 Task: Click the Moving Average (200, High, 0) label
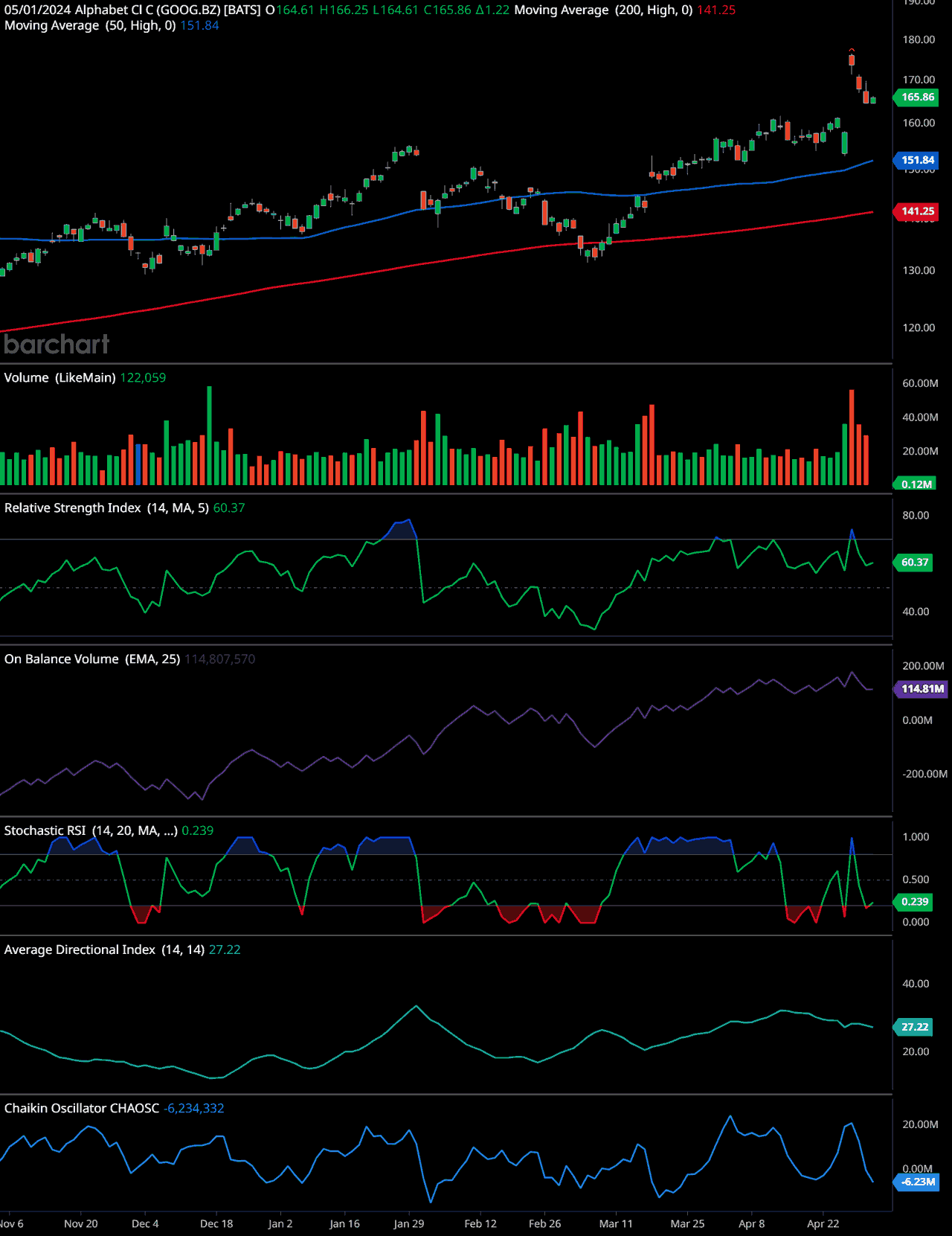603,10
